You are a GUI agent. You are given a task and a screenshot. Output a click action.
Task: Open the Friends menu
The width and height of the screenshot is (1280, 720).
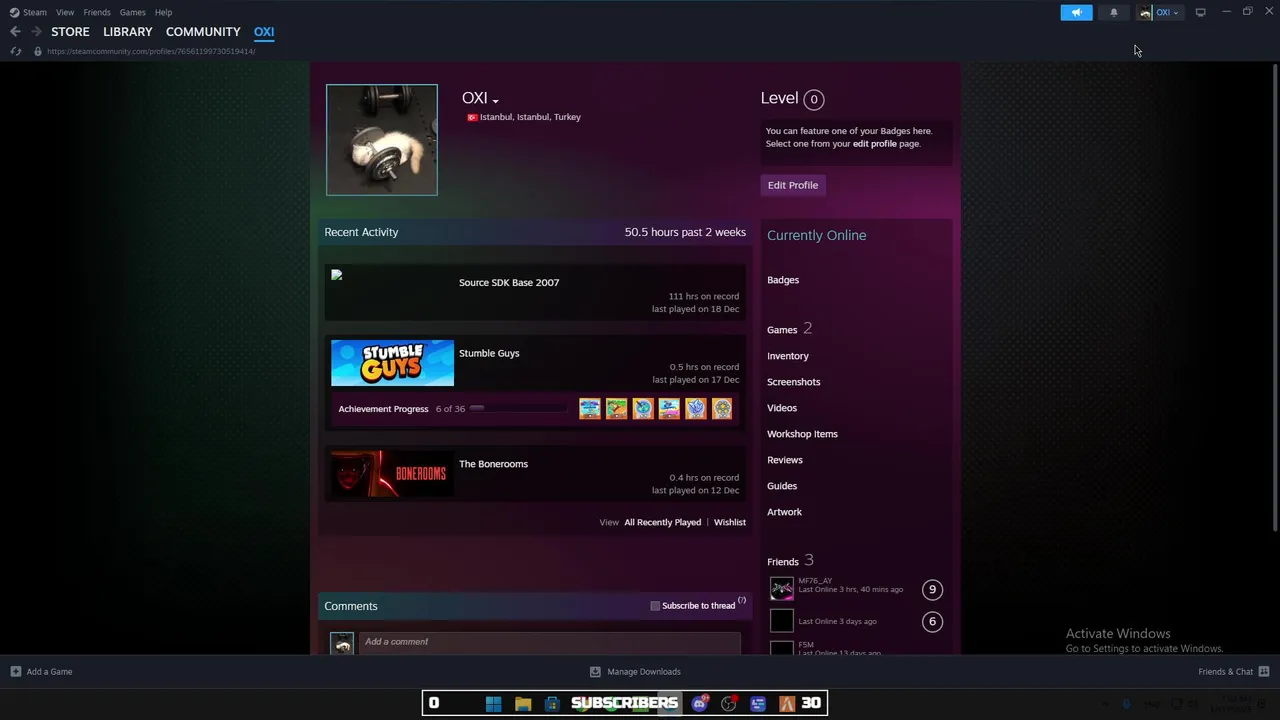tap(97, 12)
